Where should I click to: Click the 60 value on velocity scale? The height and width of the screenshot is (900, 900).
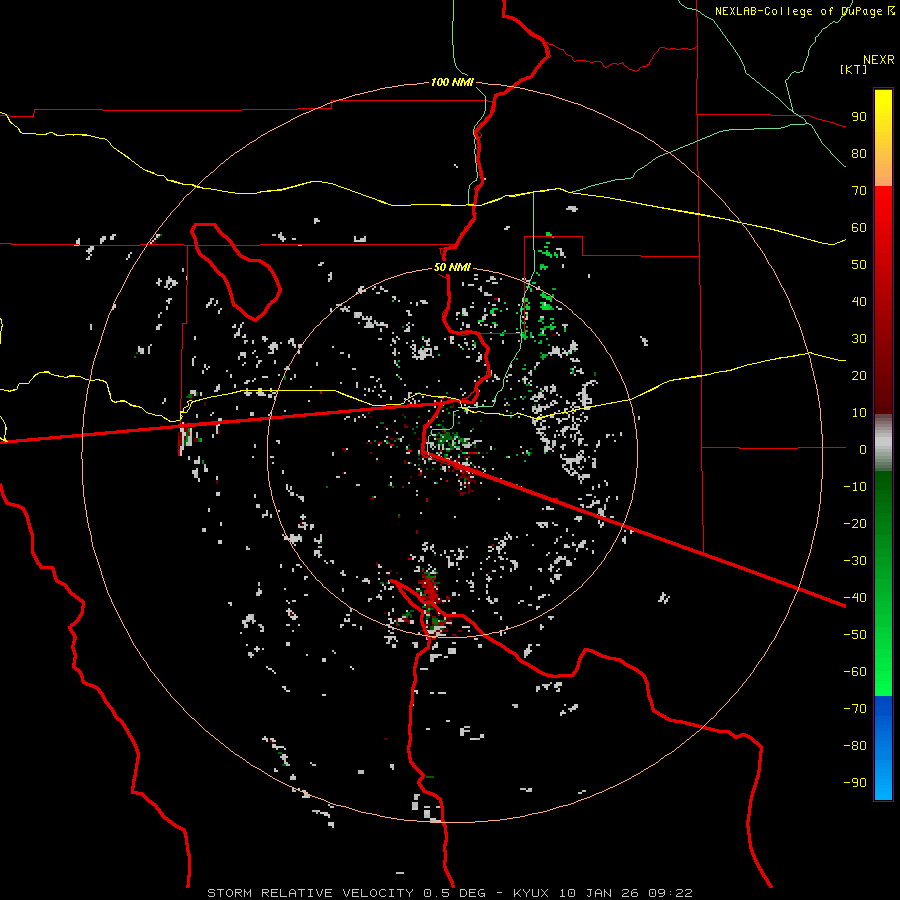[859, 227]
